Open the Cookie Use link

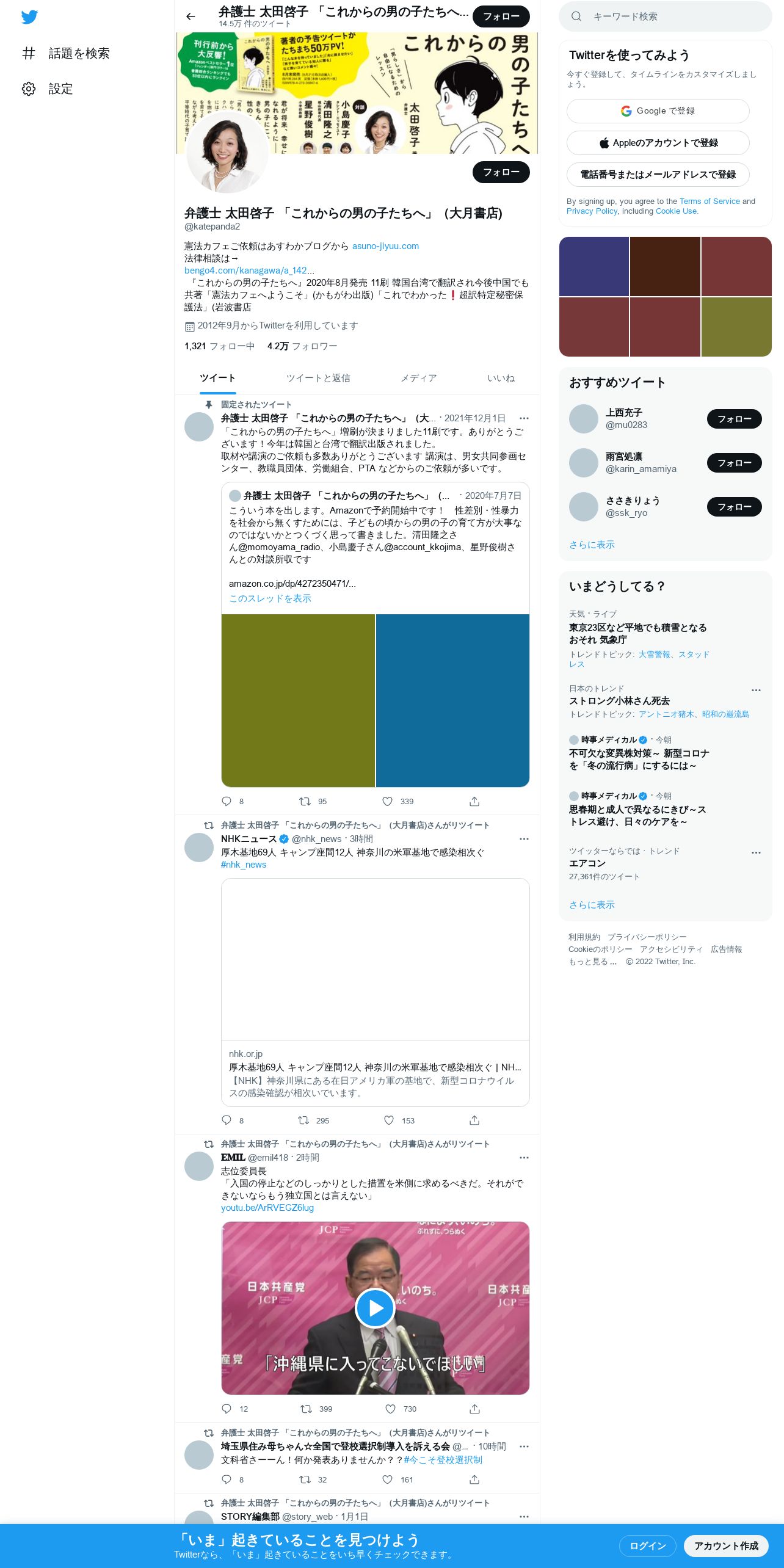tap(676, 211)
